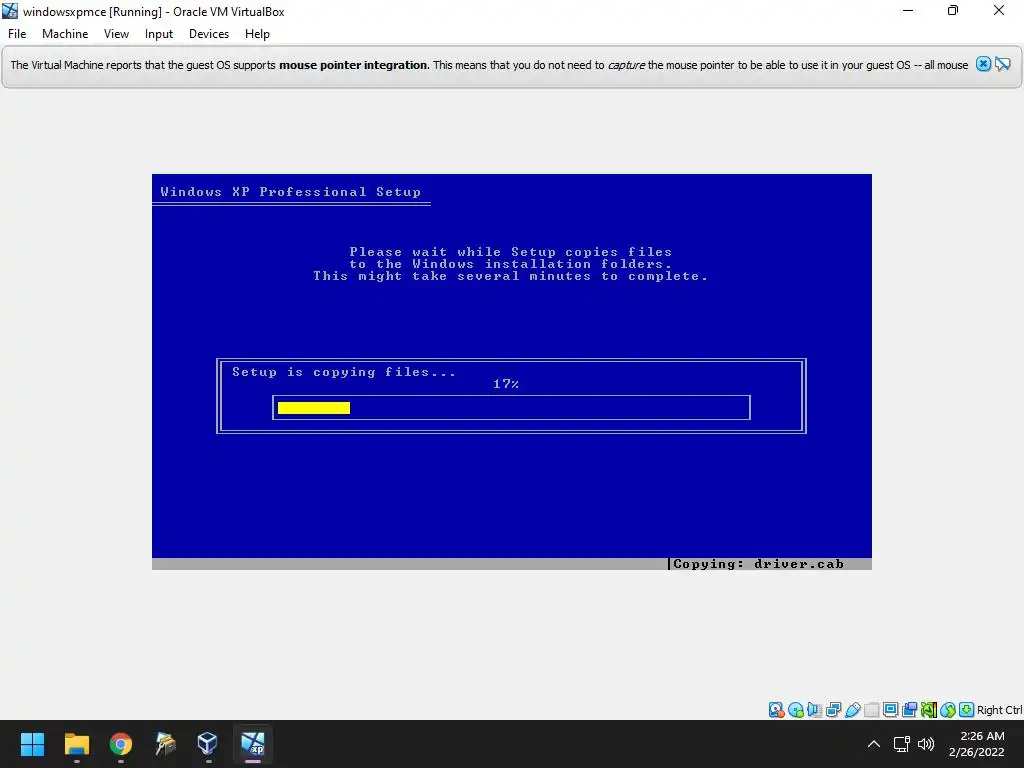Image resolution: width=1024 pixels, height=768 pixels.
Task: Close the VirtualBox VM window
Action: [999, 11]
